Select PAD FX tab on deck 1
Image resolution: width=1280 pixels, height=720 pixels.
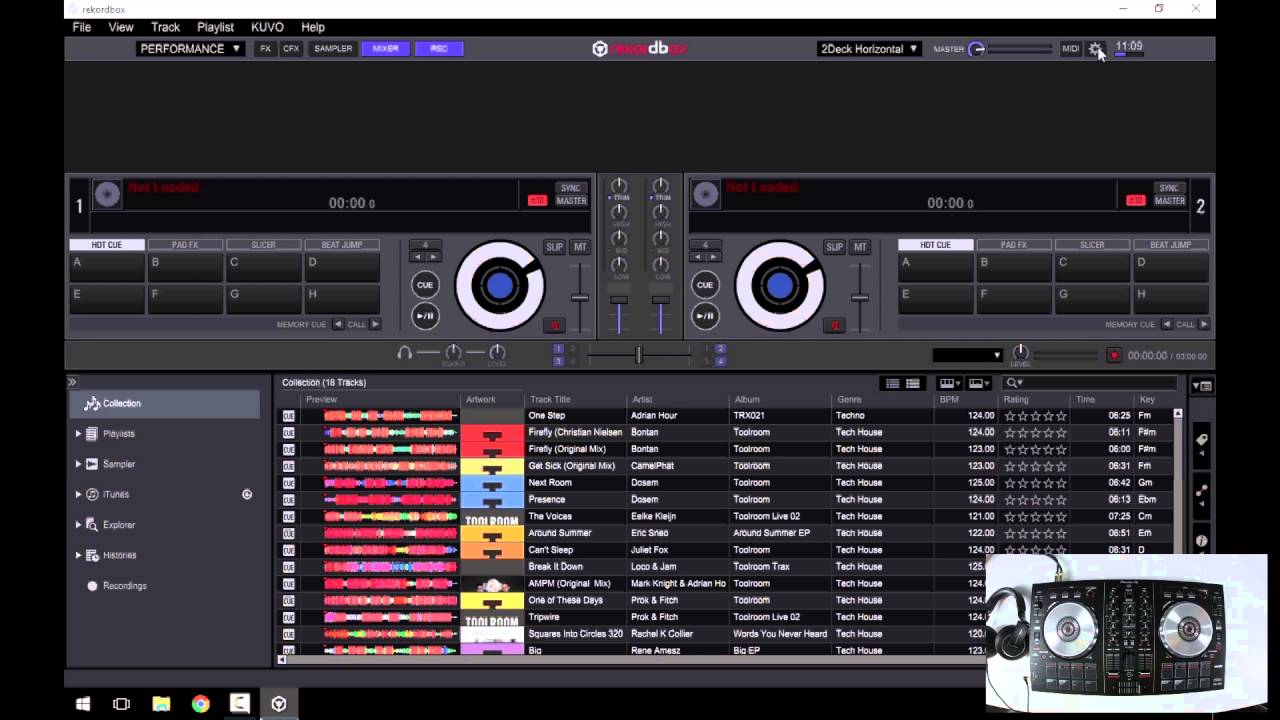184,244
